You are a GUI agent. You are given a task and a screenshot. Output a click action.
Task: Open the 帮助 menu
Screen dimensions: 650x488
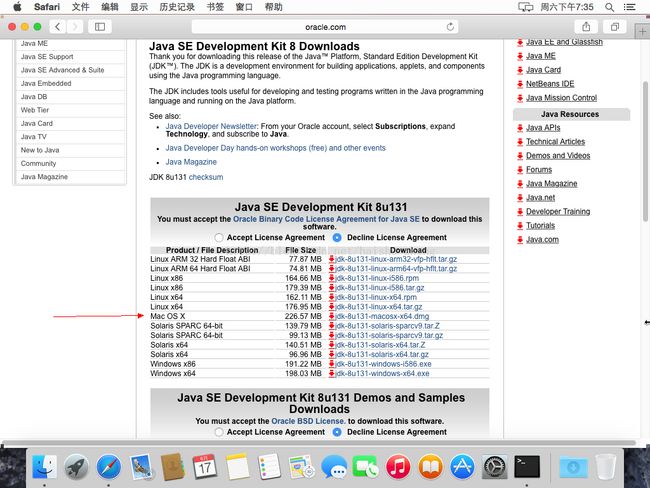pyautogui.click(x=274, y=7)
